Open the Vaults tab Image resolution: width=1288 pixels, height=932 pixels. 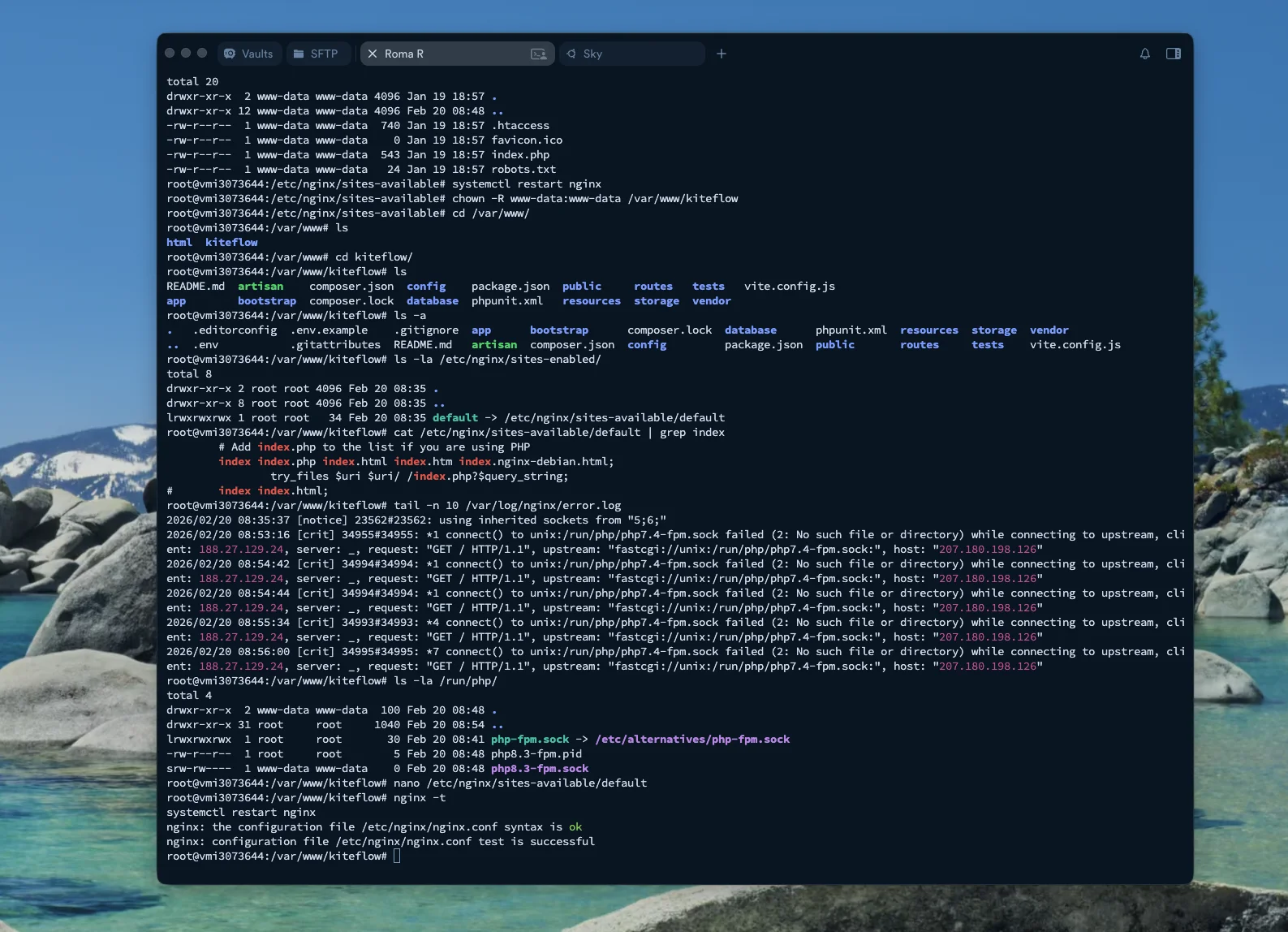tap(249, 54)
